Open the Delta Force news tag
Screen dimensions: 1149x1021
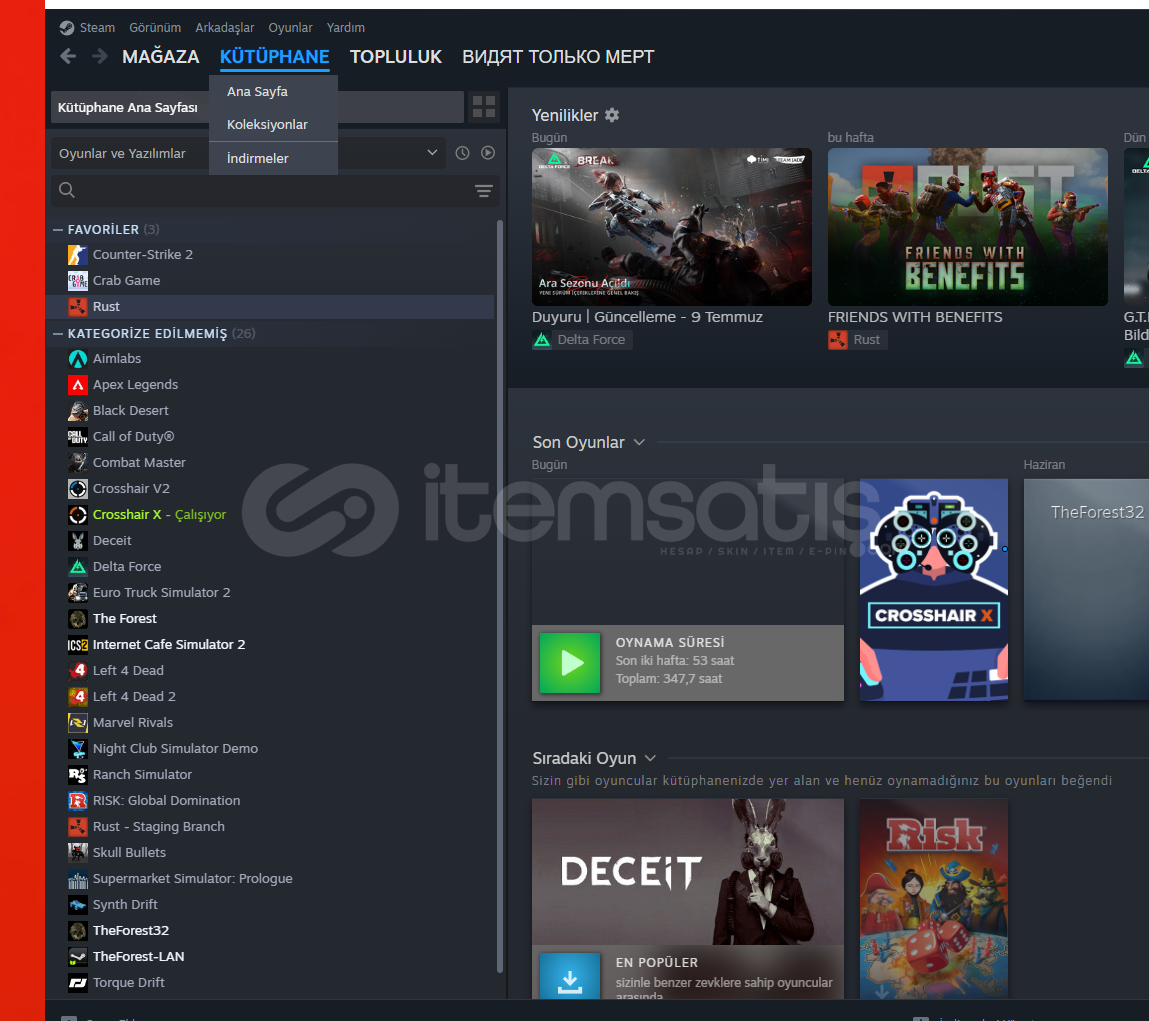click(x=583, y=340)
